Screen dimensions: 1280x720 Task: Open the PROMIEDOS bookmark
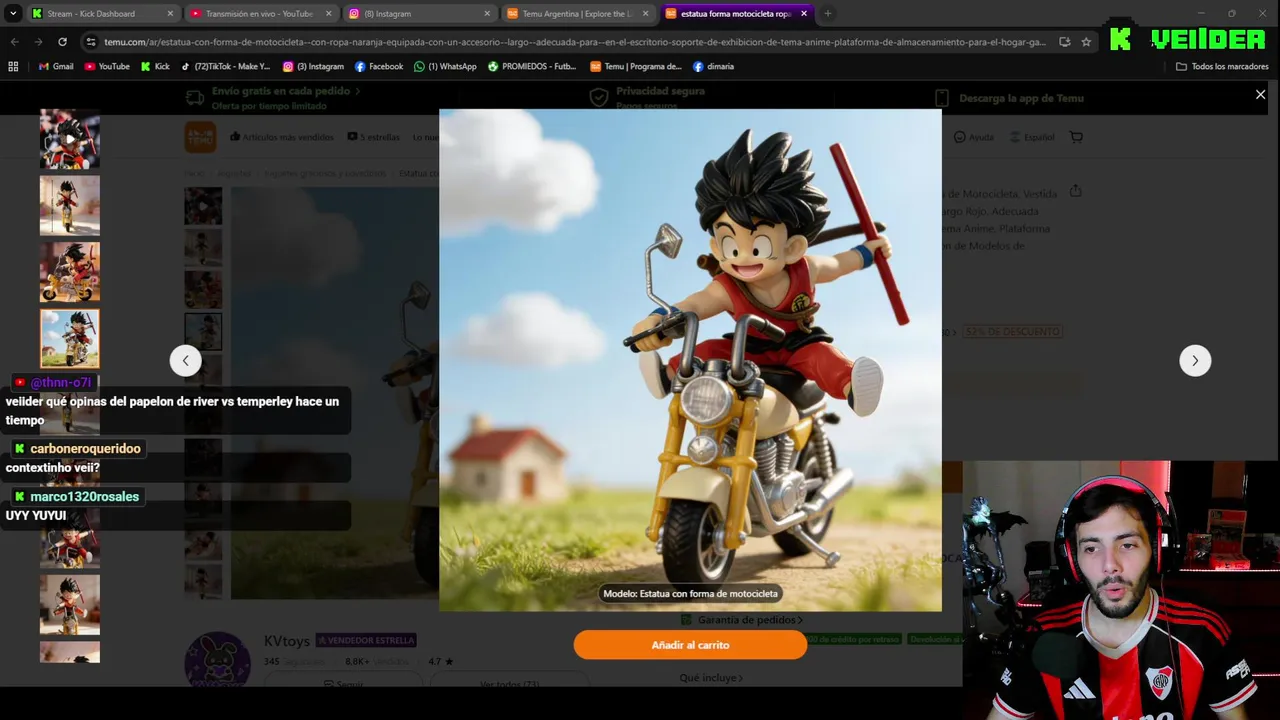(532, 66)
